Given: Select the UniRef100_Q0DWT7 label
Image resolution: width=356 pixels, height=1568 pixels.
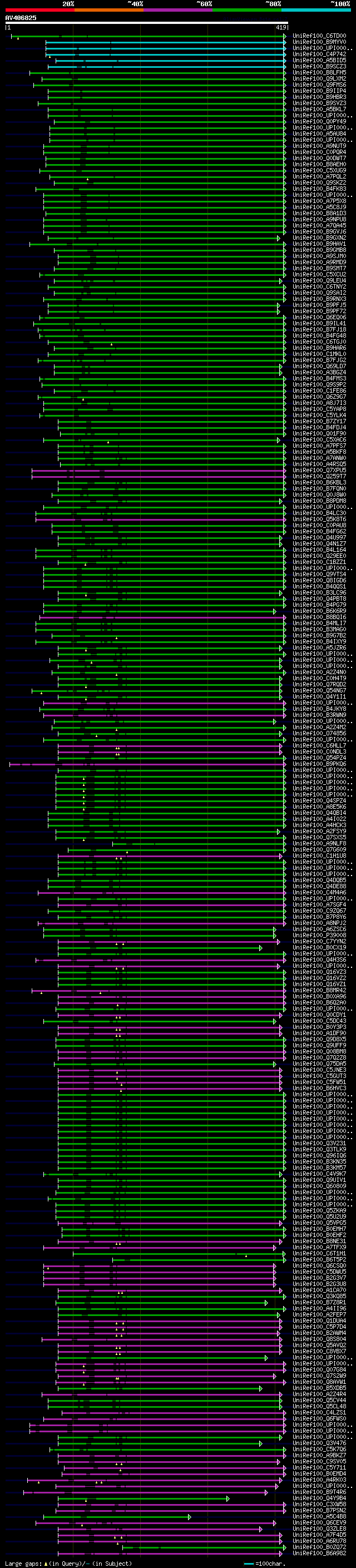Looking at the screenshot, I should click(x=319, y=159).
